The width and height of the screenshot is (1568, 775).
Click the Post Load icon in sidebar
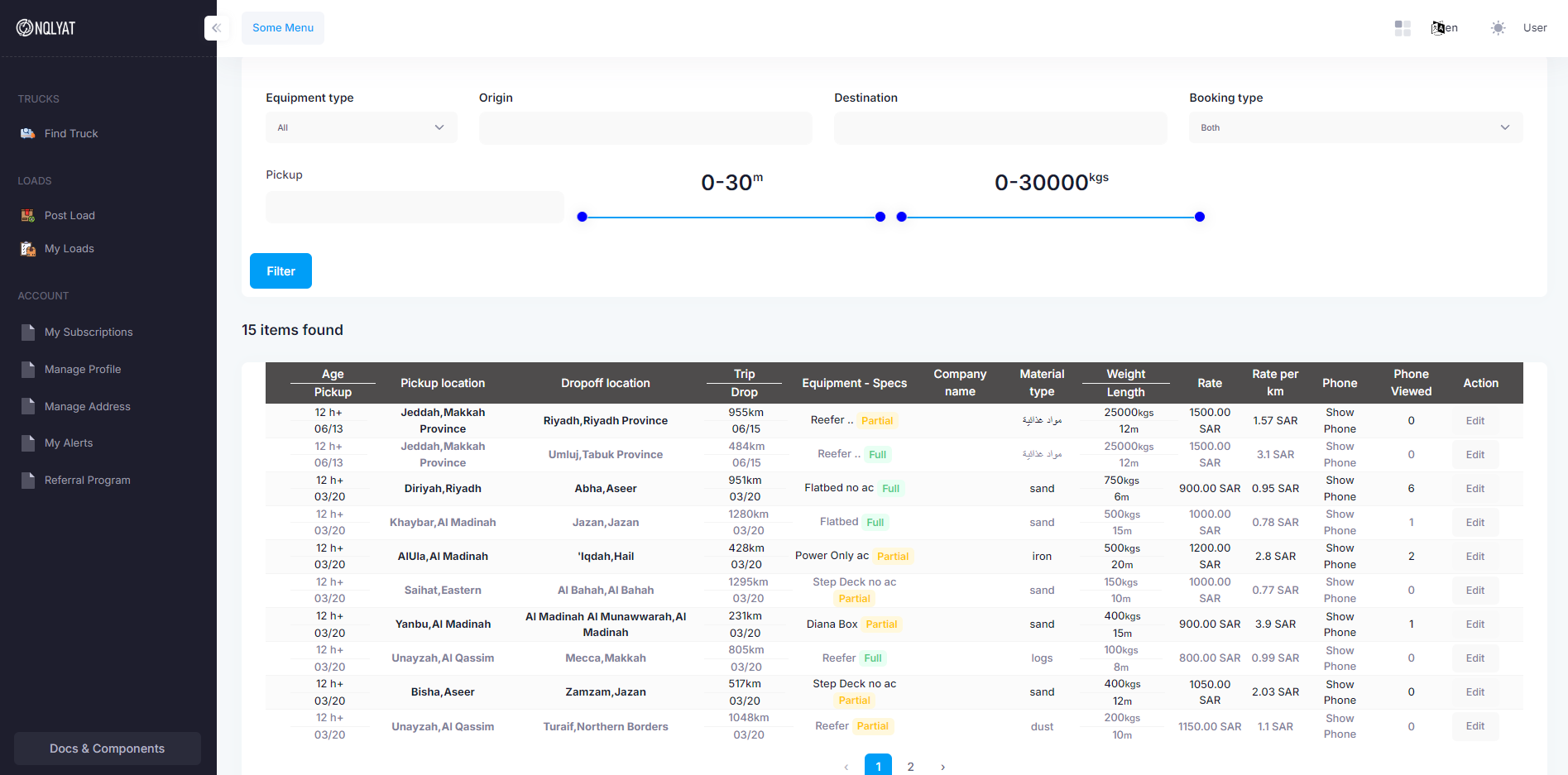[27, 215]
